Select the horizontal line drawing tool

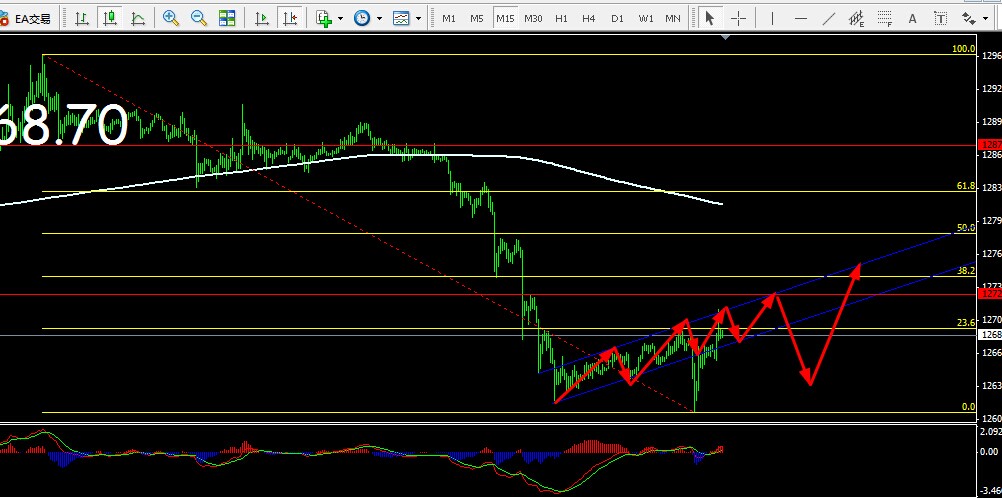[x=801, y=19]
